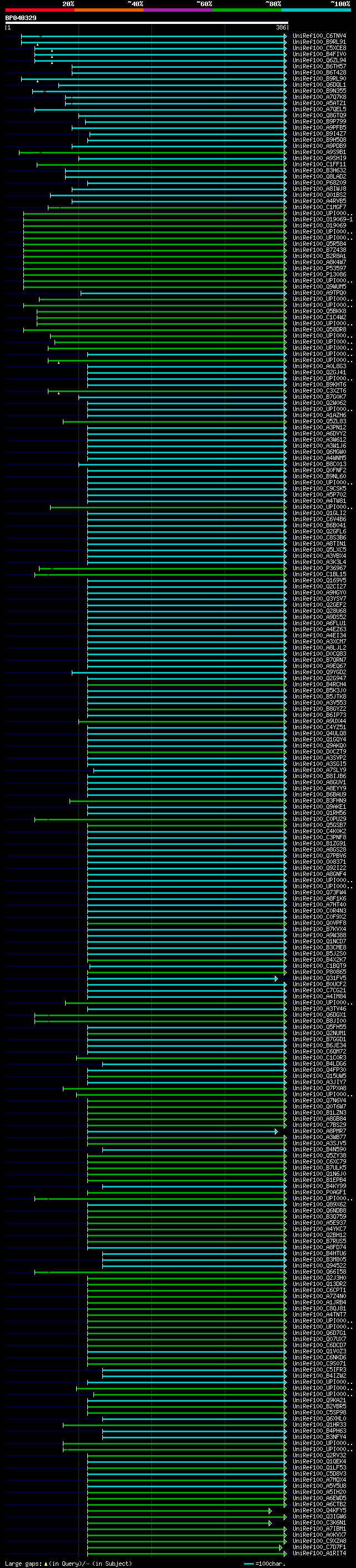This screenshot has width=356, height=1568.
Task: Open the UniRef100_C1FF11 entry
Action: pos(319,164)
